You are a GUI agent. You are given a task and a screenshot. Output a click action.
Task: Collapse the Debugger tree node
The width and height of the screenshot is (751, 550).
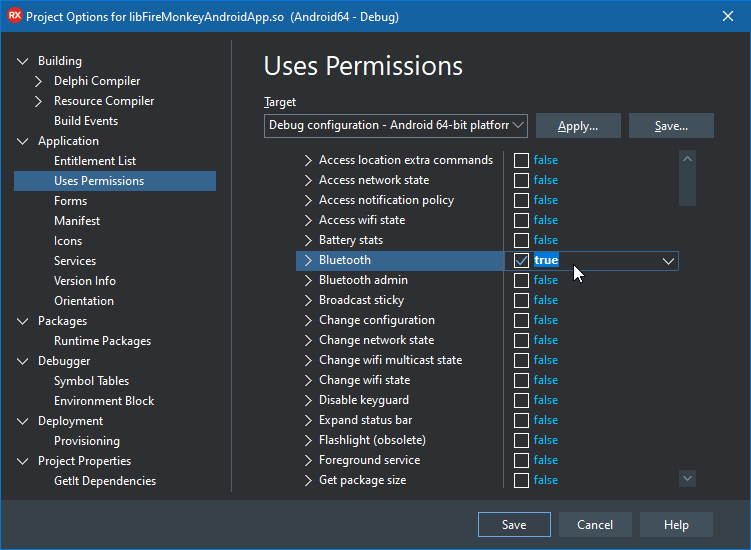pyautogui.click(x=23, y=361)
